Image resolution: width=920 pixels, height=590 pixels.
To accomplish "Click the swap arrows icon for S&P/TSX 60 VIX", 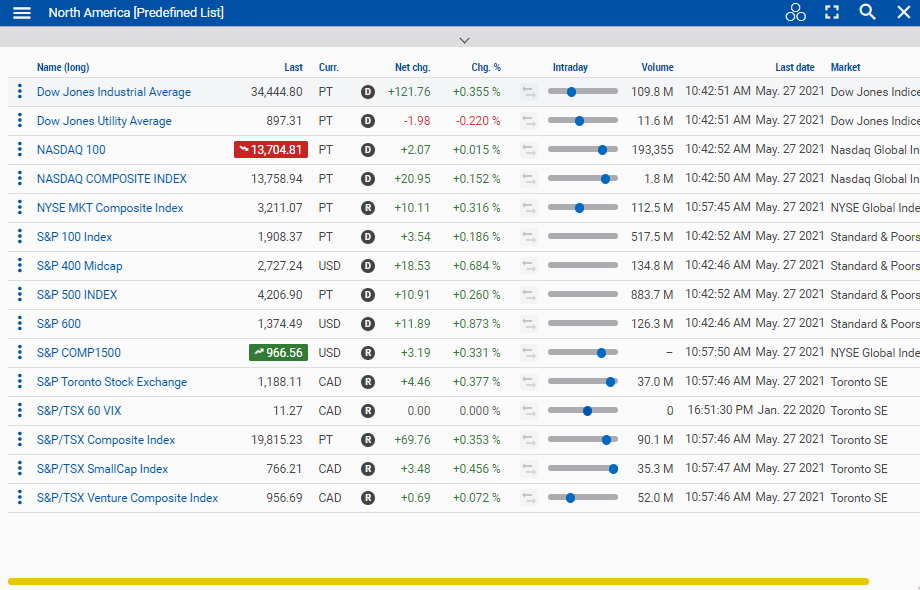I will click(529, 411).
